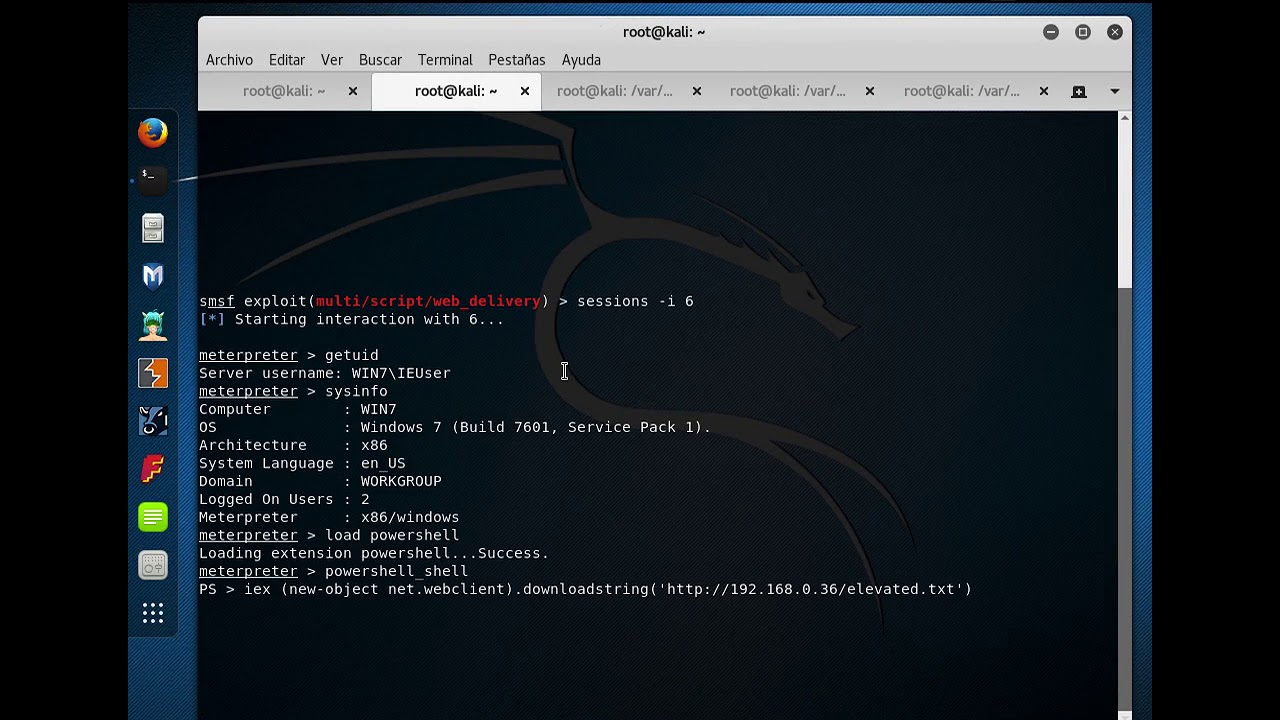The height and width of the screenshot is (720, 1280).
Task: Open Firefox from the dock
Action: tap(153, 132)
